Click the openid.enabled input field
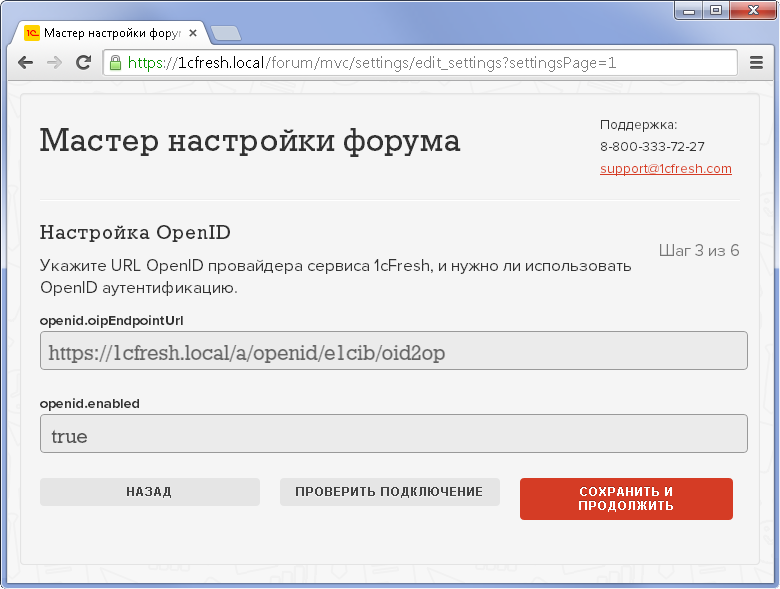The height and width of the screenshot is (589, 780). click(393, 433)
